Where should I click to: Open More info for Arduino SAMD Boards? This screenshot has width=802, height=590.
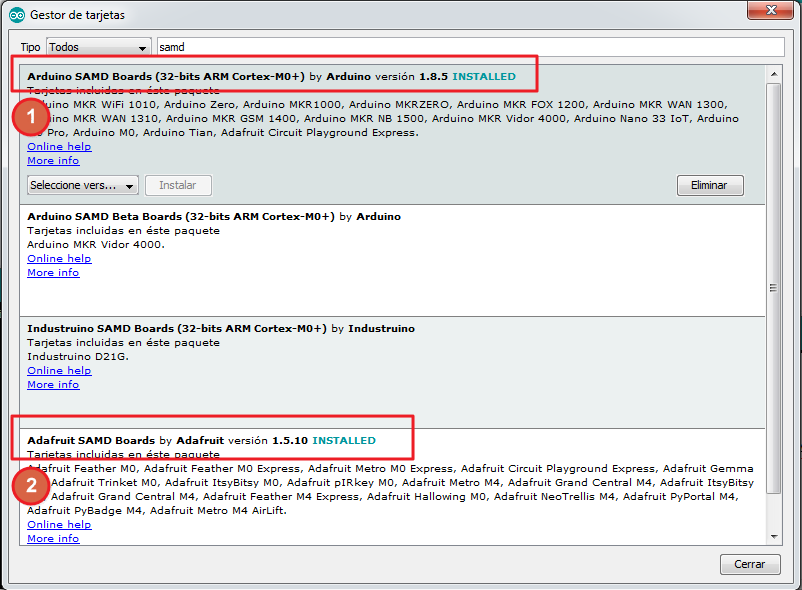click(53, 161)
